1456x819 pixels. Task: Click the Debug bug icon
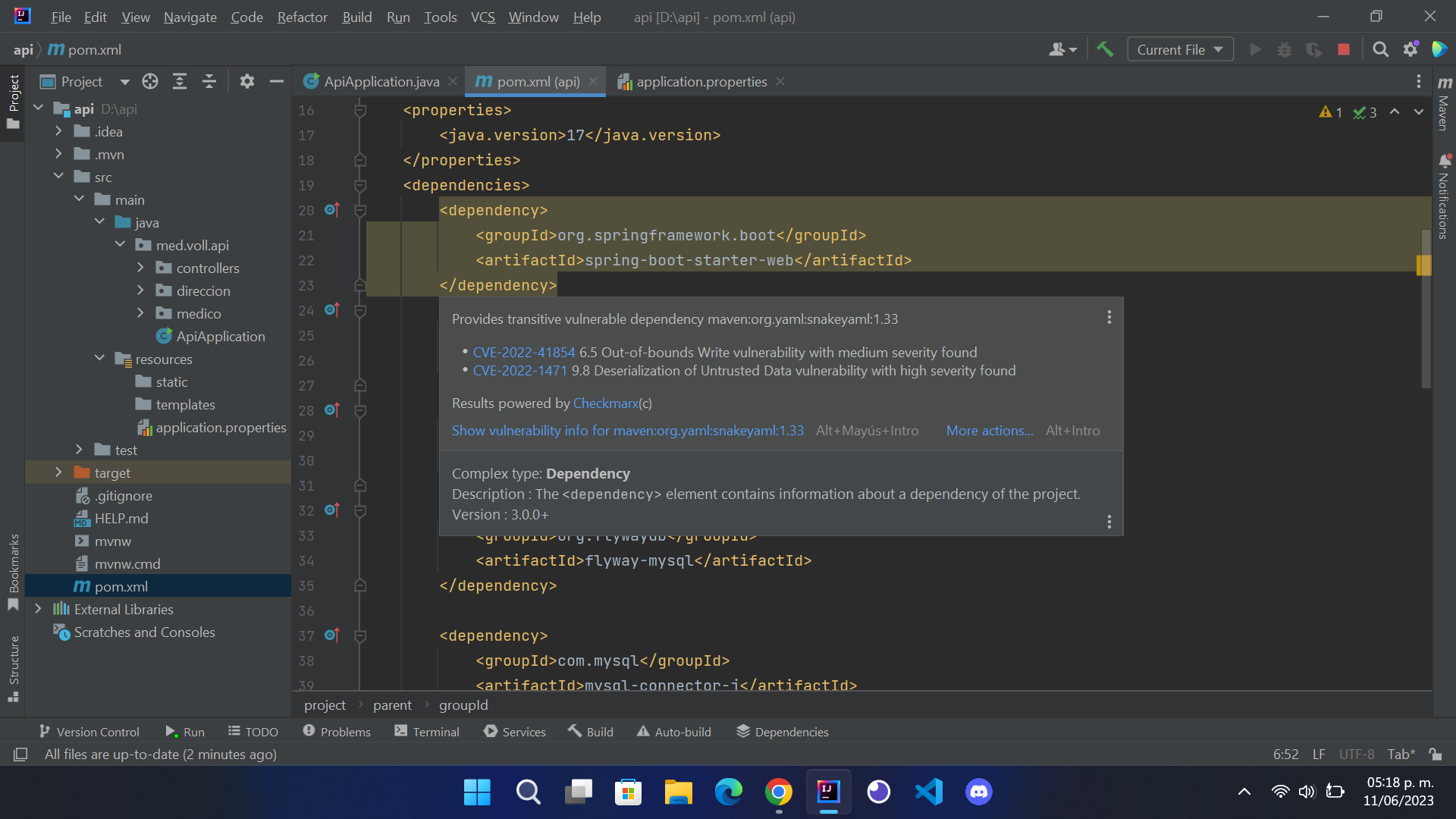click(1284, 49)
